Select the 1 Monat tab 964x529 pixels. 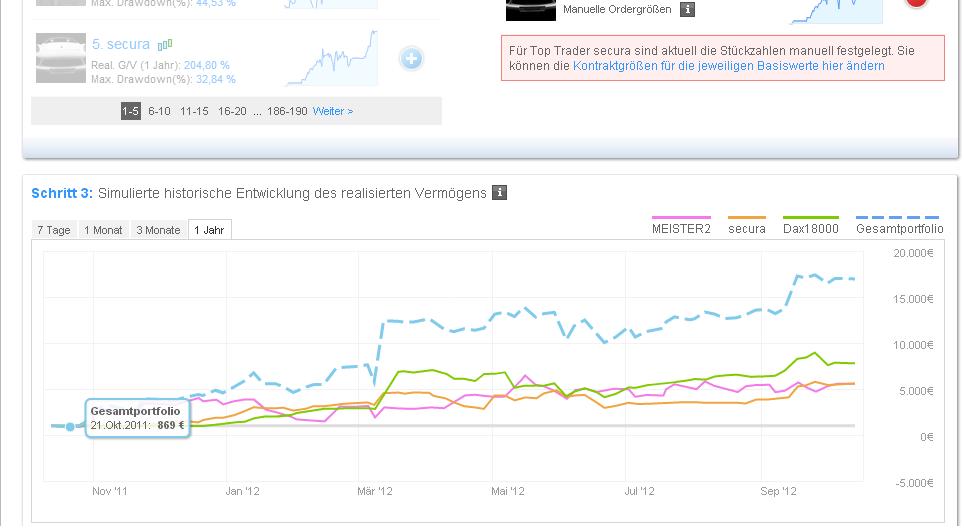103,230
